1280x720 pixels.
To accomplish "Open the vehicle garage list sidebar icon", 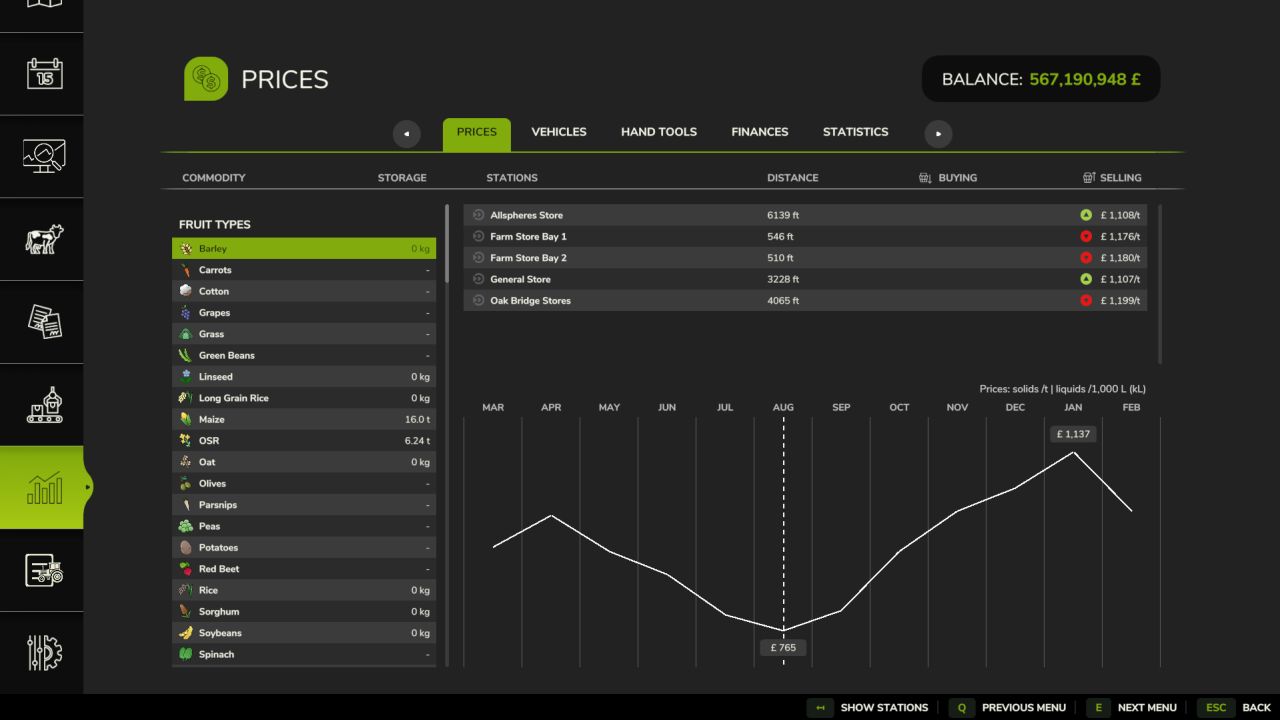I will 43,570.
